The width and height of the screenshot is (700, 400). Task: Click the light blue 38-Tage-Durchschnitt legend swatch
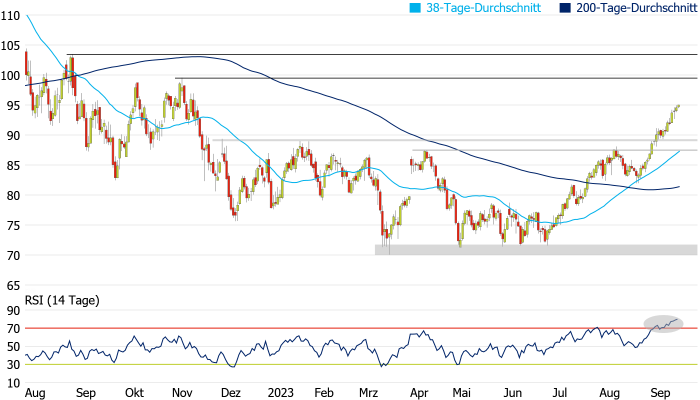pyautogui.click(x=415, y=8)
